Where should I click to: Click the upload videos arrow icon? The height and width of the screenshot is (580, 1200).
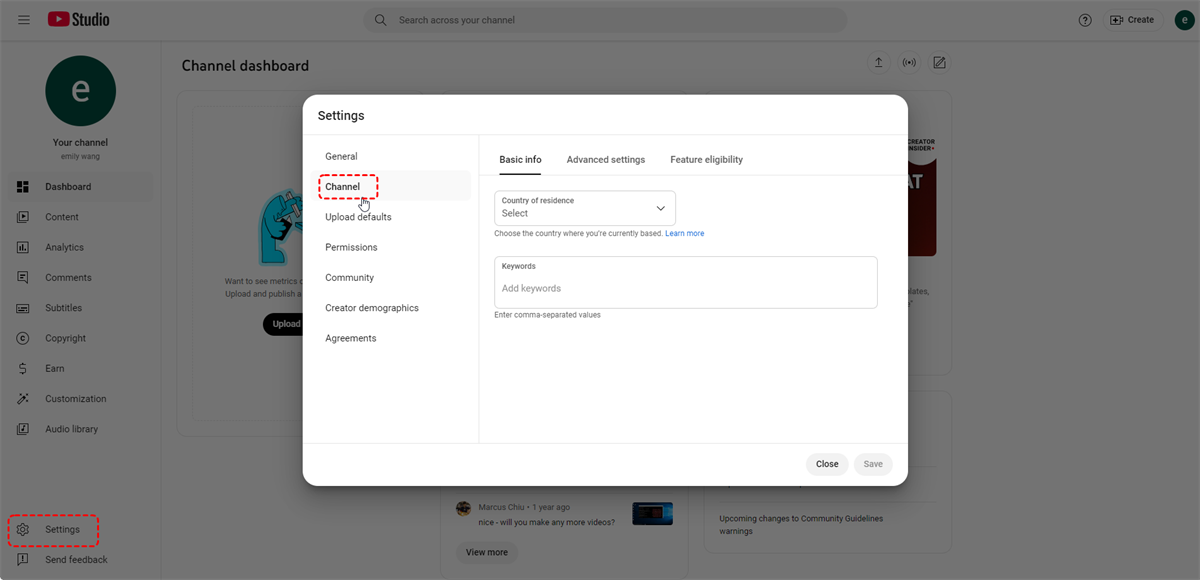878,63
